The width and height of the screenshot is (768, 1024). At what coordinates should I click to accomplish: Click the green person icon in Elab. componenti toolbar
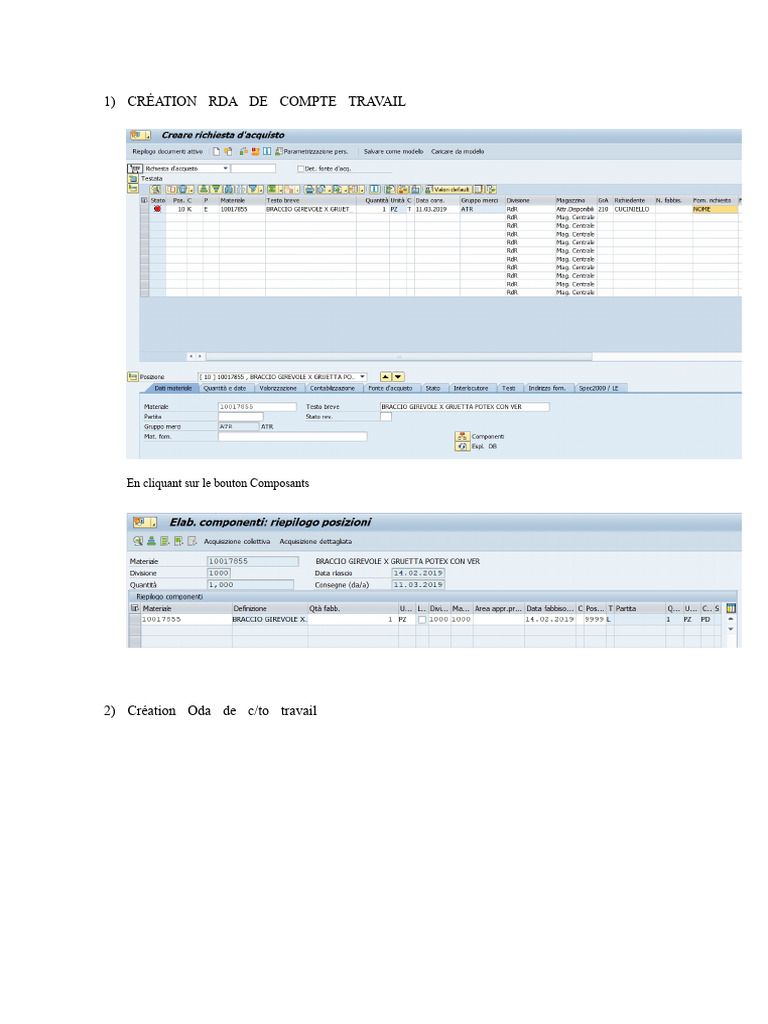(151, 541)
